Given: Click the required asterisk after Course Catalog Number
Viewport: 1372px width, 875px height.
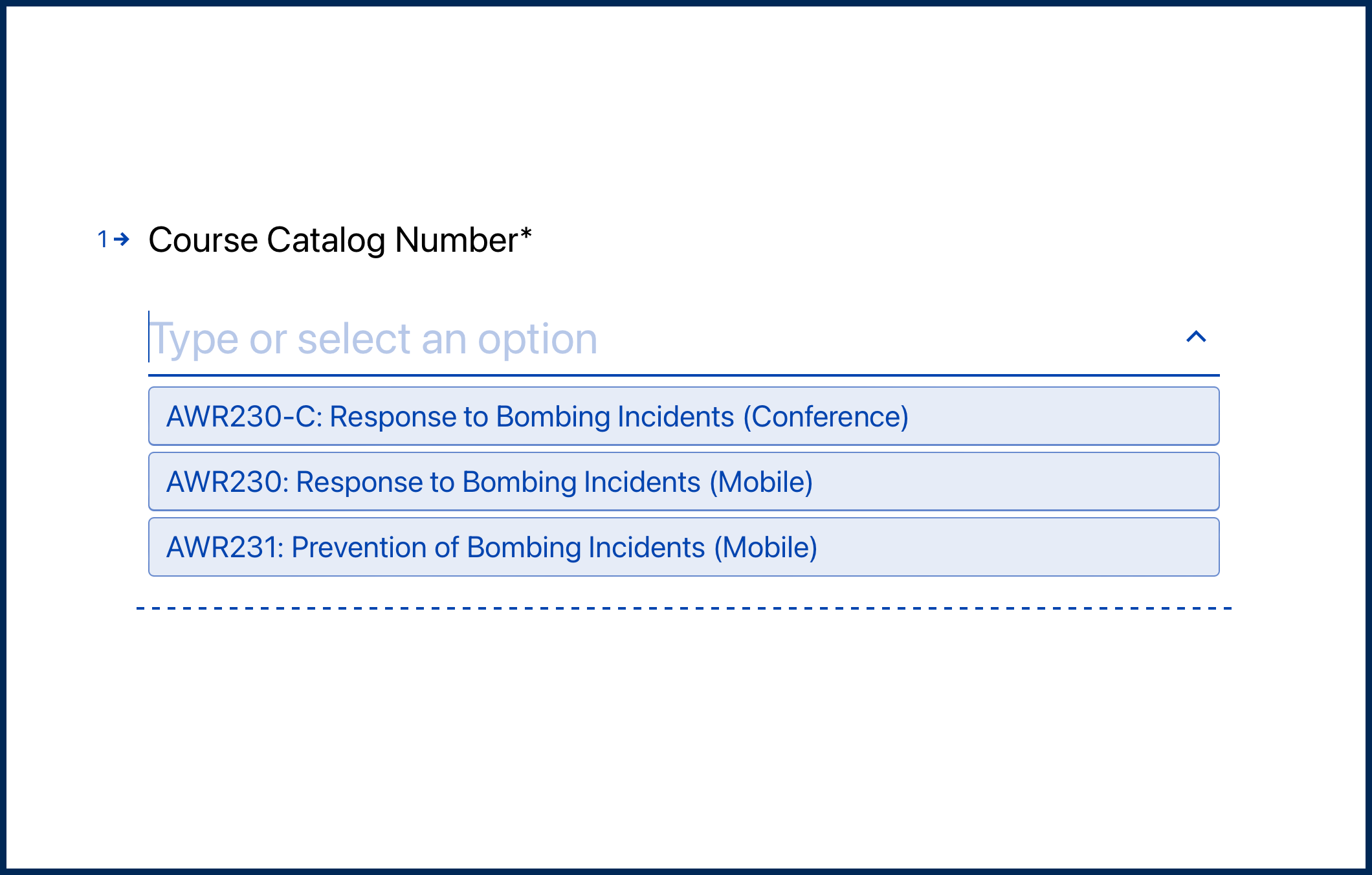Looking at the screenshot, I should pos(526,234).
